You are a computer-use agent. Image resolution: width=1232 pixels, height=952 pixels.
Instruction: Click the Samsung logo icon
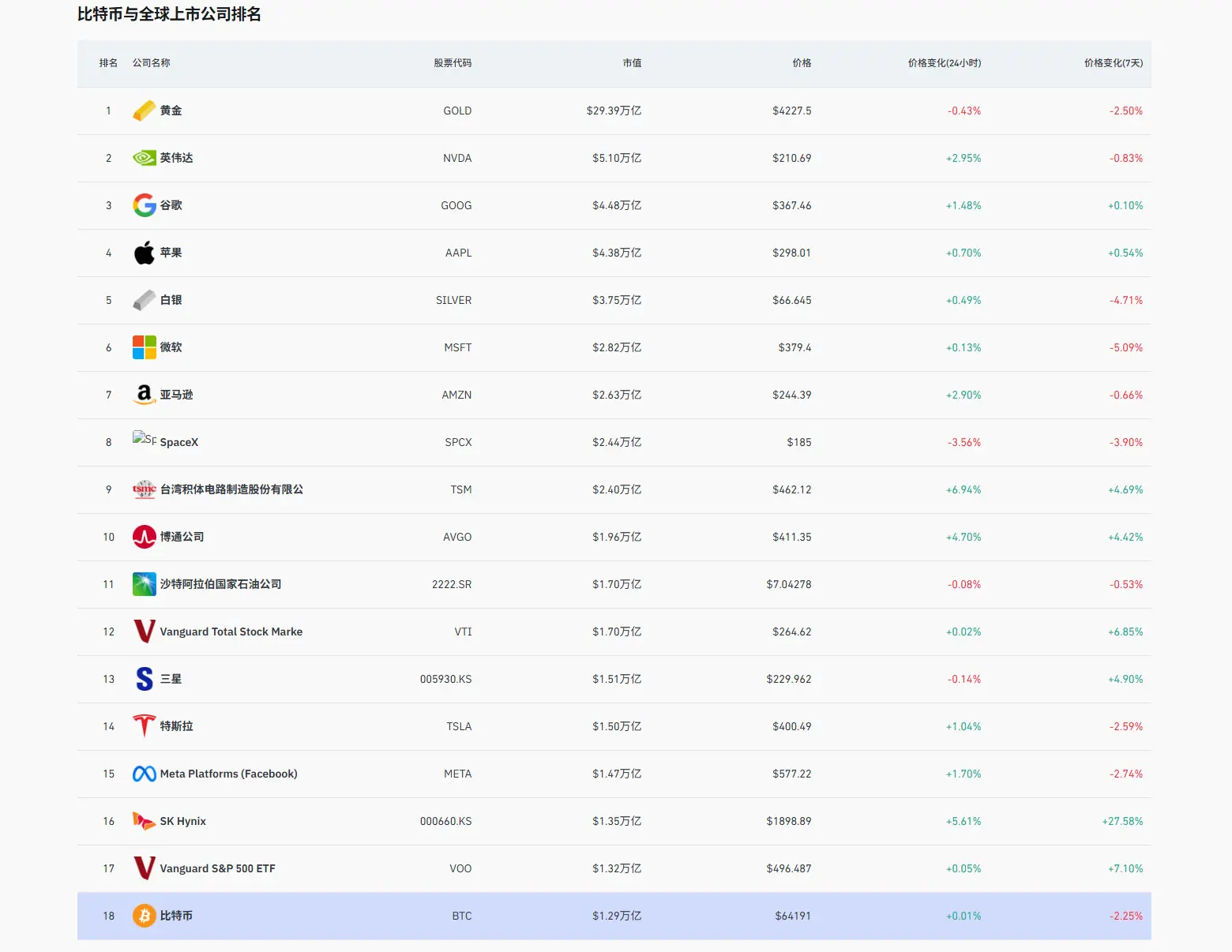coord(145,679)
